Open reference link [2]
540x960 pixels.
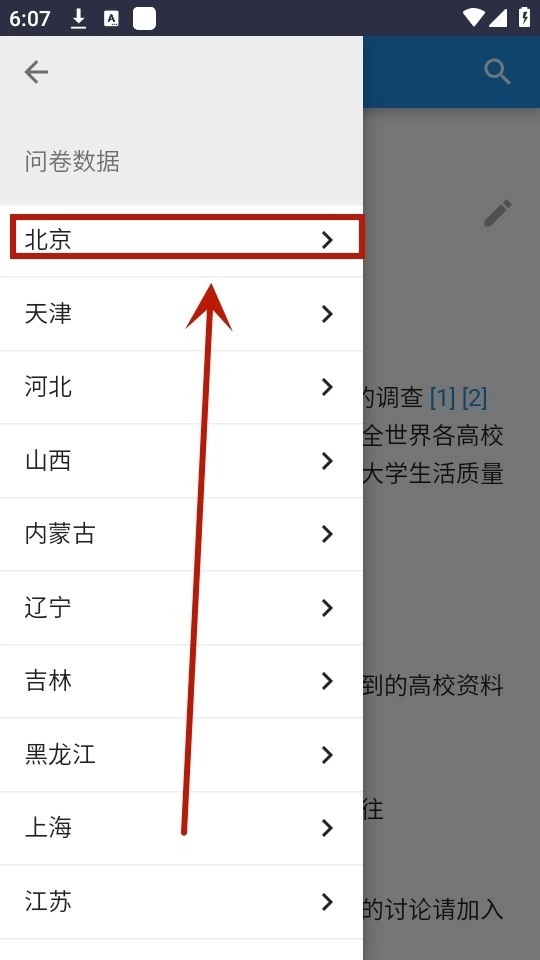point(474,399)
